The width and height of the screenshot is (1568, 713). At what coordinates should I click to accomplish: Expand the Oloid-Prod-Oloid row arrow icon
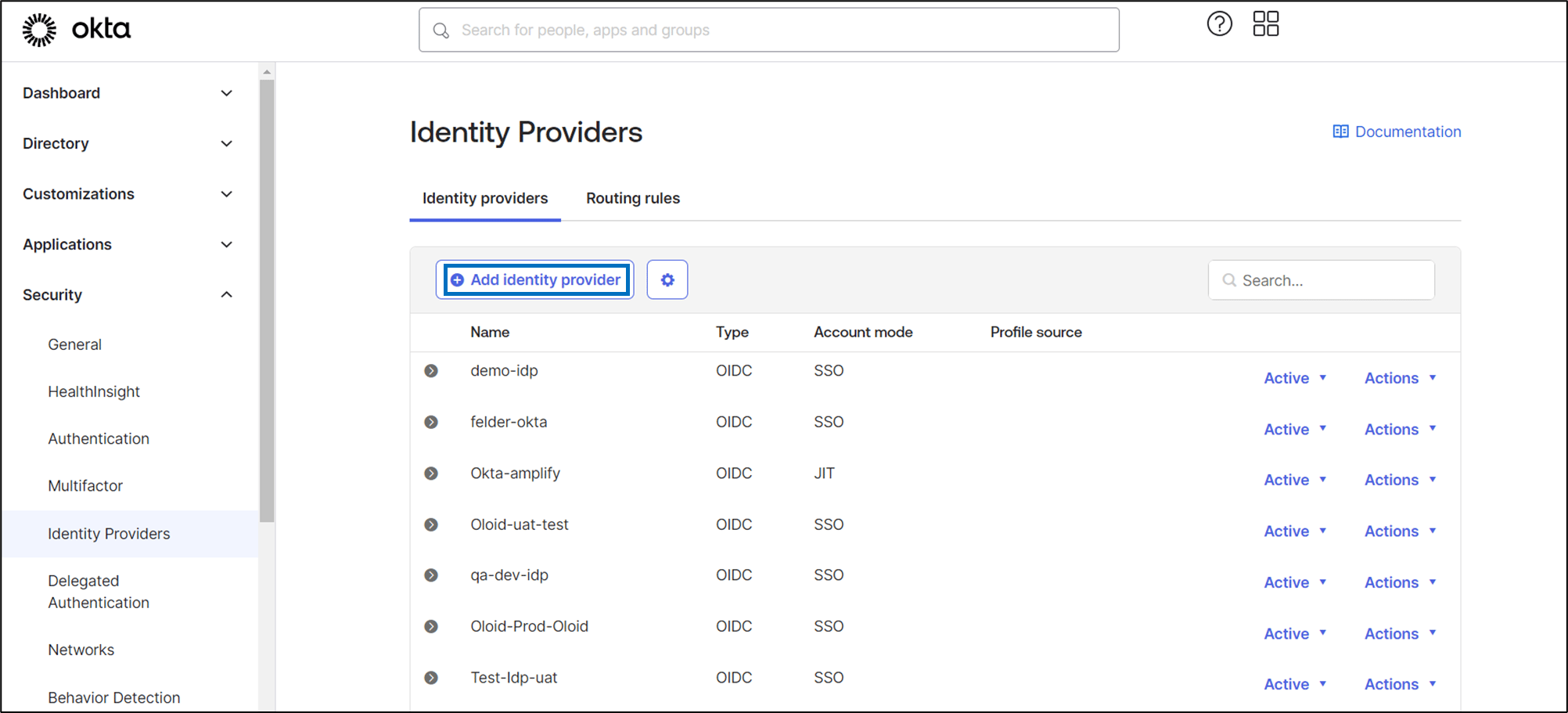coord(431,626)
